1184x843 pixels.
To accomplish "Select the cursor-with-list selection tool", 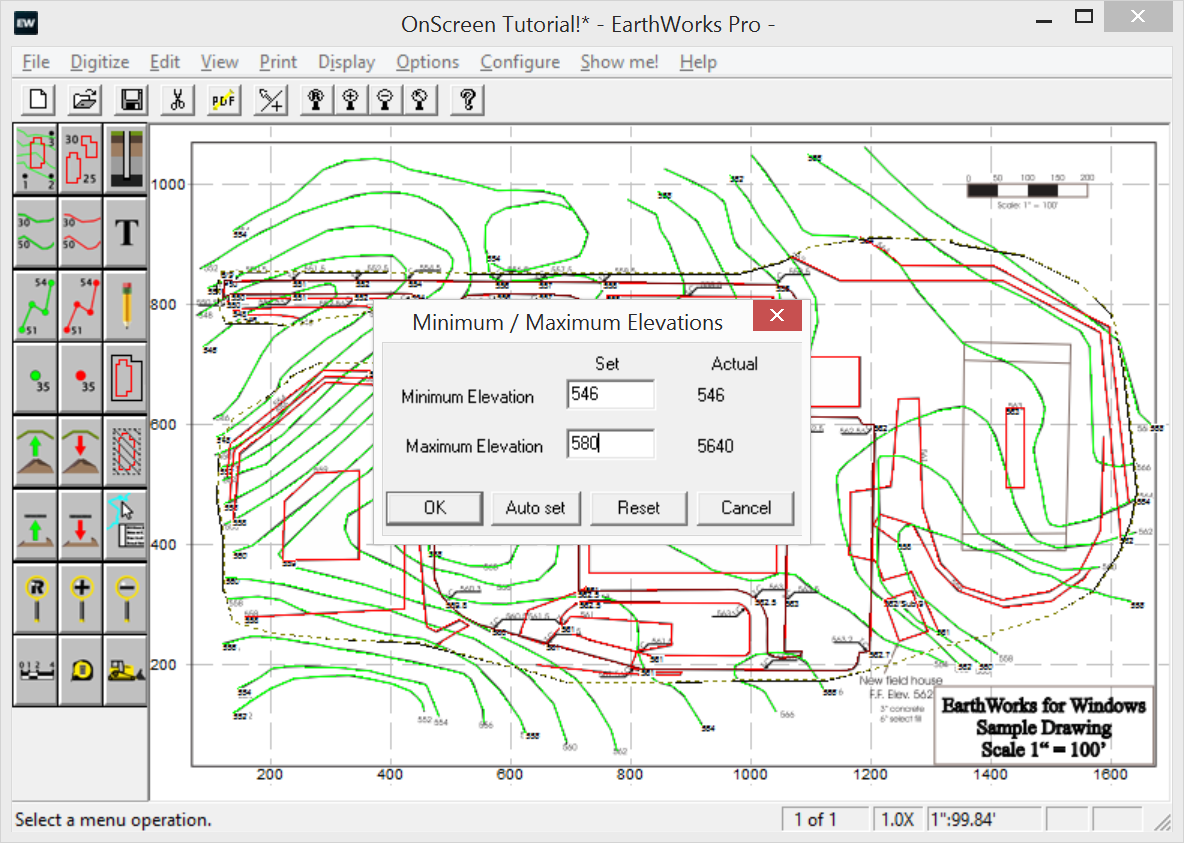I will [126, 523].
